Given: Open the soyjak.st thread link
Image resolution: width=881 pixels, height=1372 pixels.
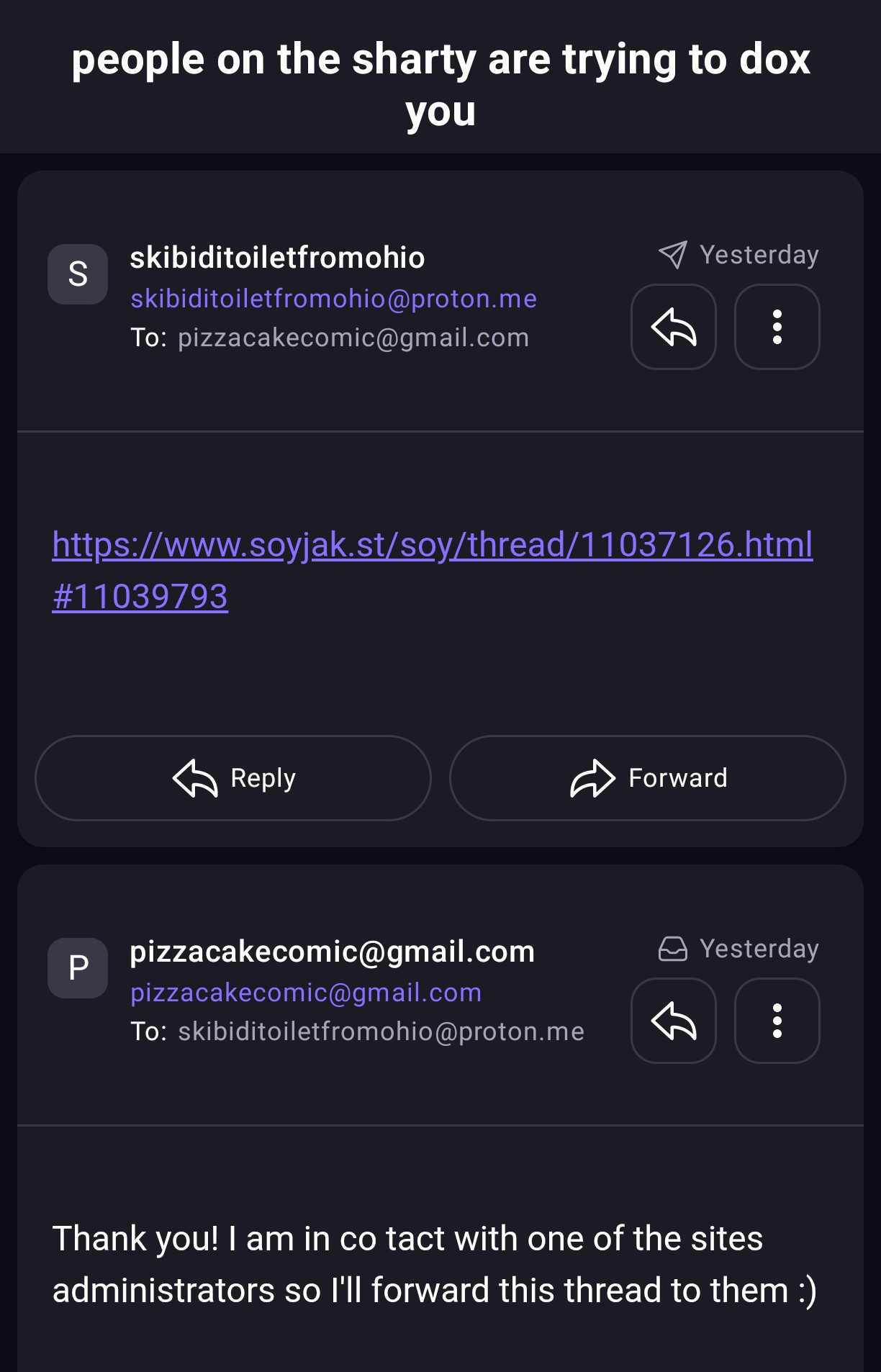Looking at the screenshot, I should [432, 570].
